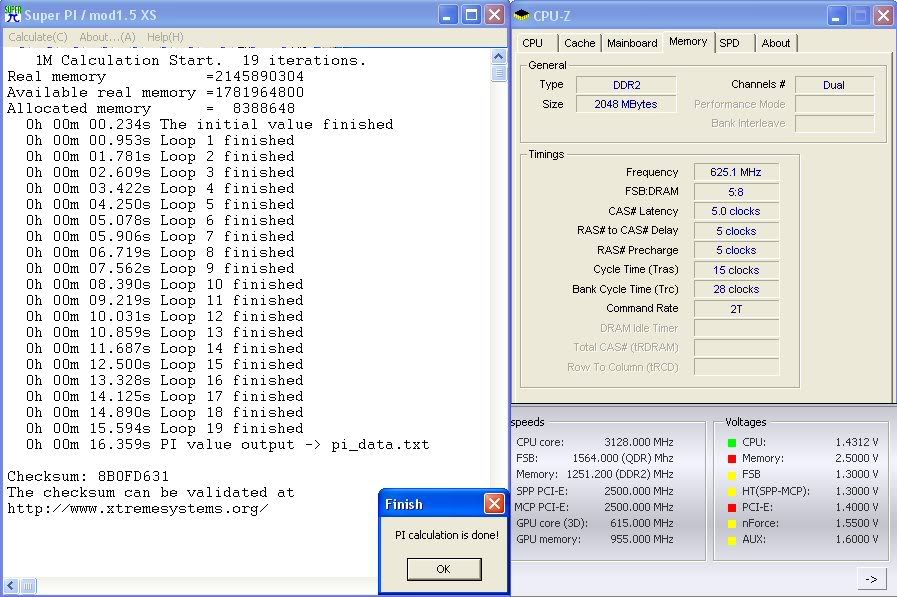Switch to the Cache tab in CPU-Z
This screenshot has height=597, width=897.
(x=580, y=43)
